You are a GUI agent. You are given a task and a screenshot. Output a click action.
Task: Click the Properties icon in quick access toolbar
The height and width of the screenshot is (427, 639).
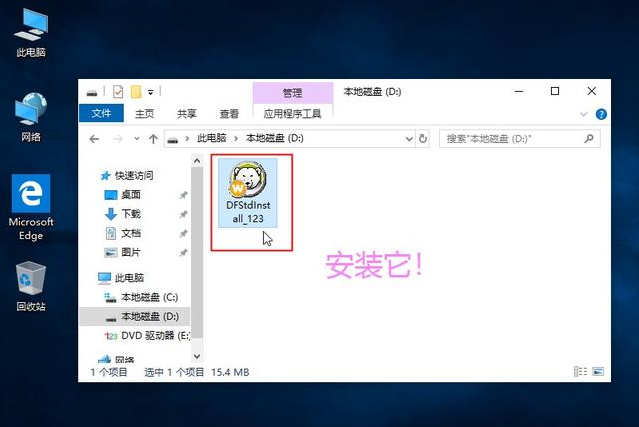(x=118, y=92)
